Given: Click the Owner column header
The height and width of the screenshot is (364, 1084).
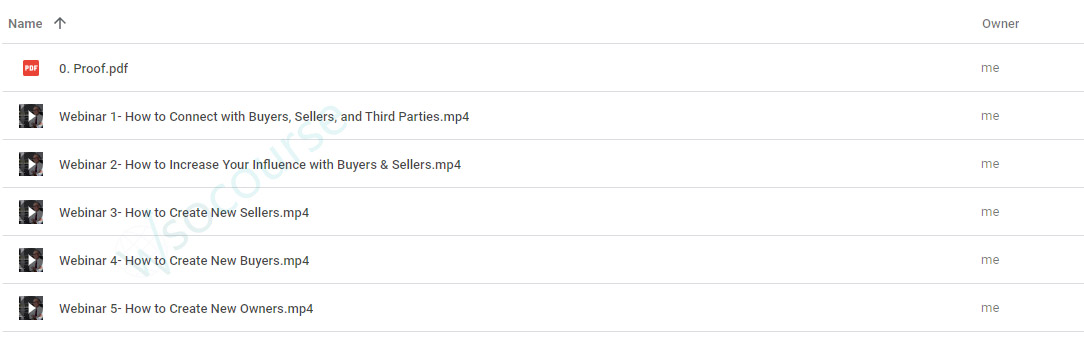Looking at the screenshot, I should pyautogui.click(x=1000, y=23).
